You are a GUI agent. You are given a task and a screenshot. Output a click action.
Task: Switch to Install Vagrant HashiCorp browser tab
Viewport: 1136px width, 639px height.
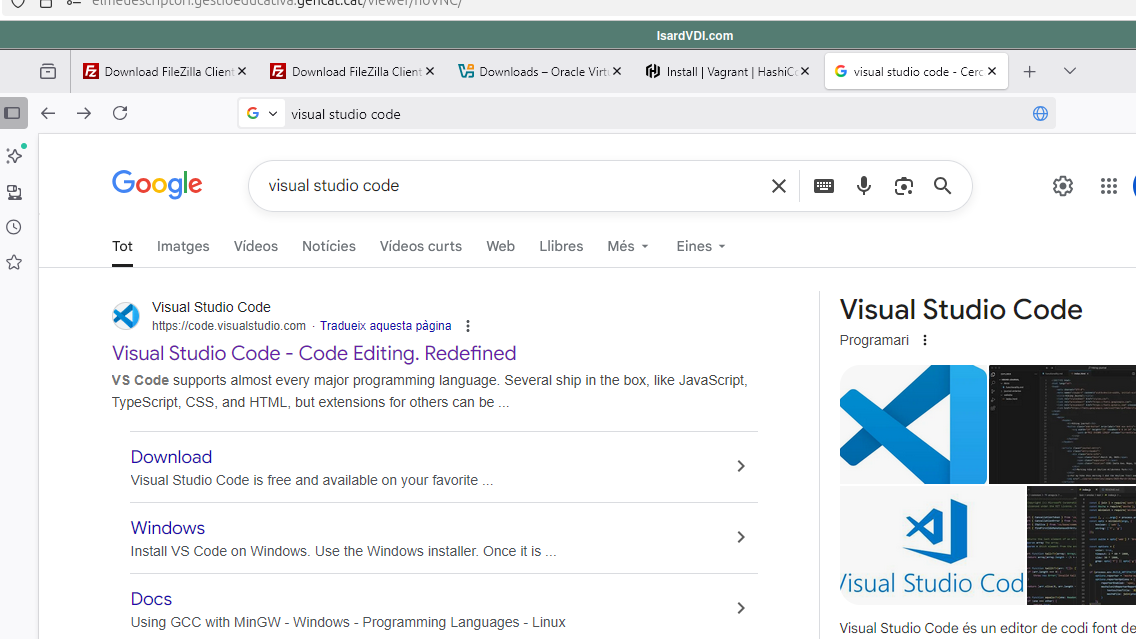pos(722,72)
